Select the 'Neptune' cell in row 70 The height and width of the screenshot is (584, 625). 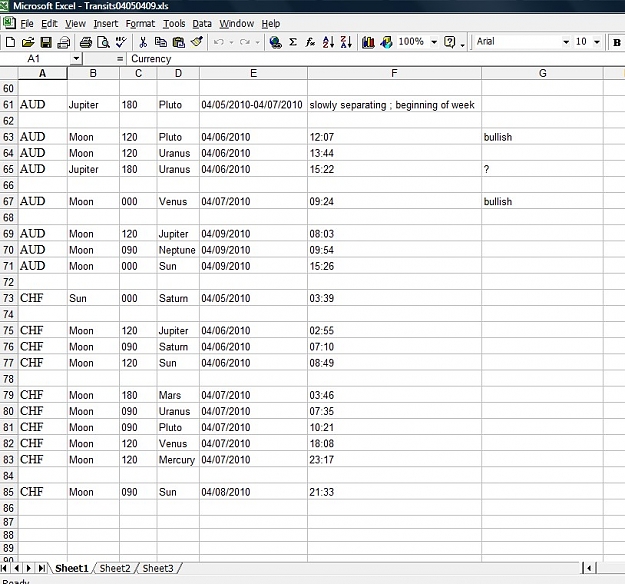tap(178, 250)
